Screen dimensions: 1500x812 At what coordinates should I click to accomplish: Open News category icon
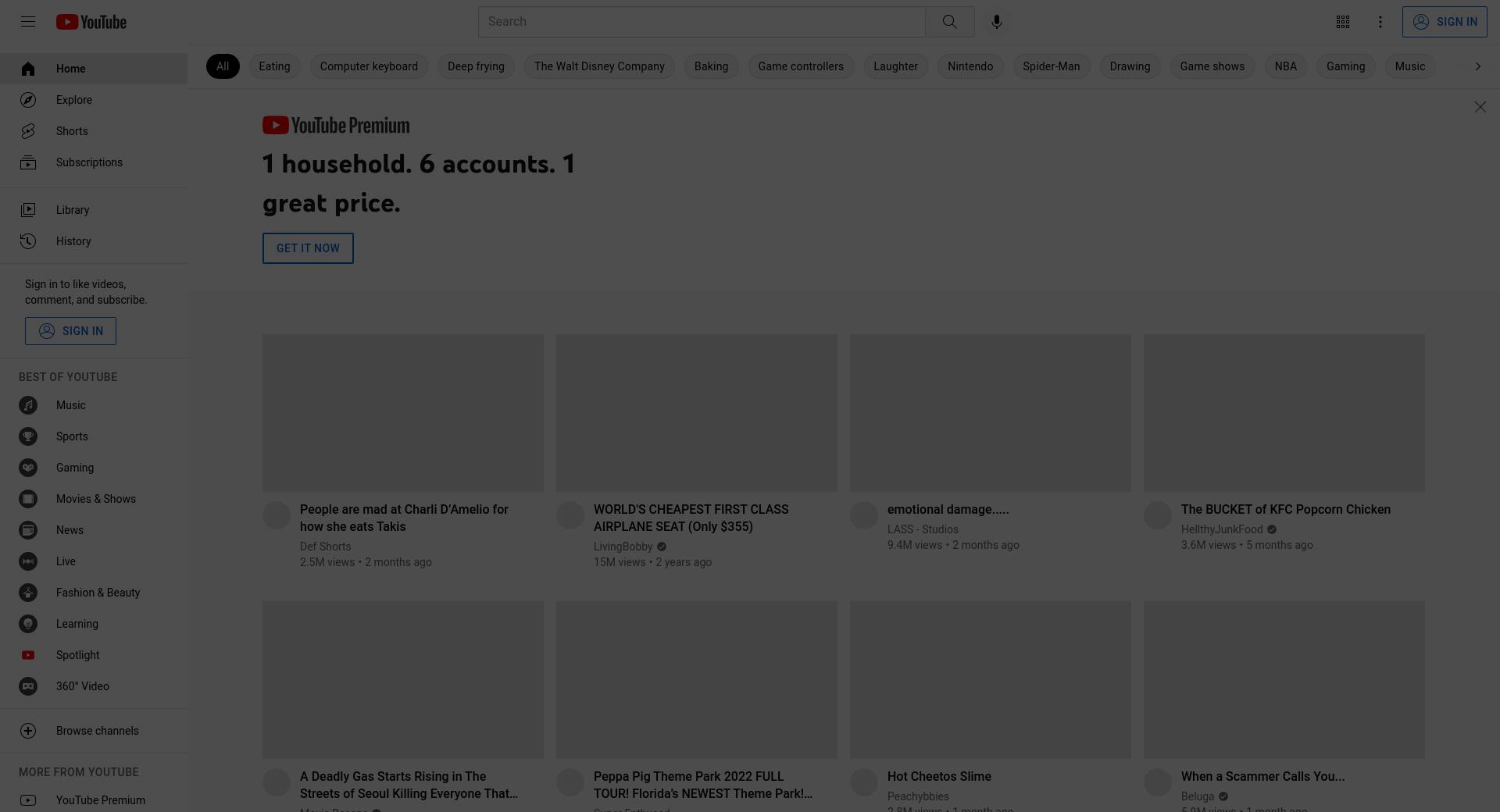28,530
